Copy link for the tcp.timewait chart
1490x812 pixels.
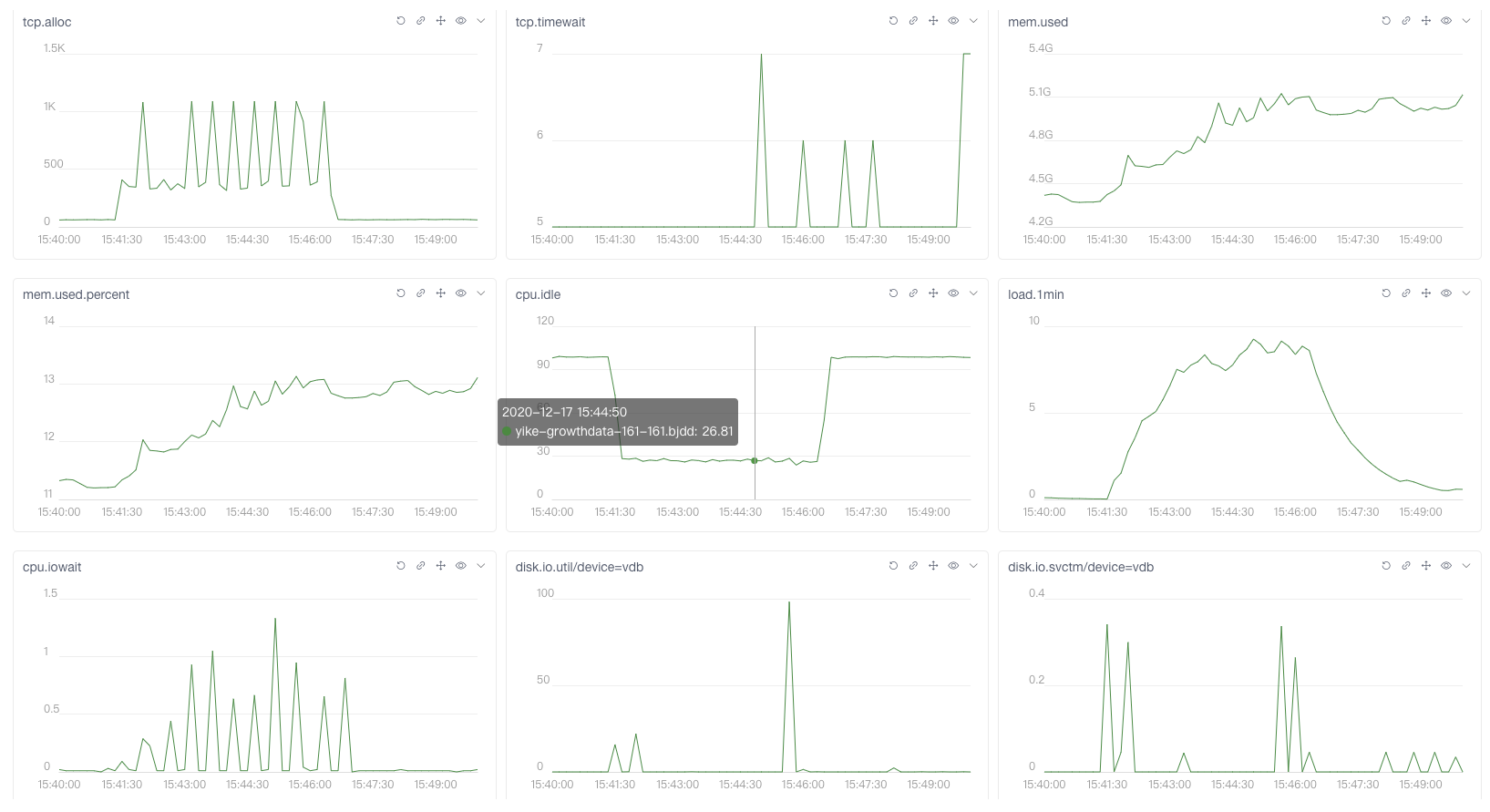click(x=913, y=21)
